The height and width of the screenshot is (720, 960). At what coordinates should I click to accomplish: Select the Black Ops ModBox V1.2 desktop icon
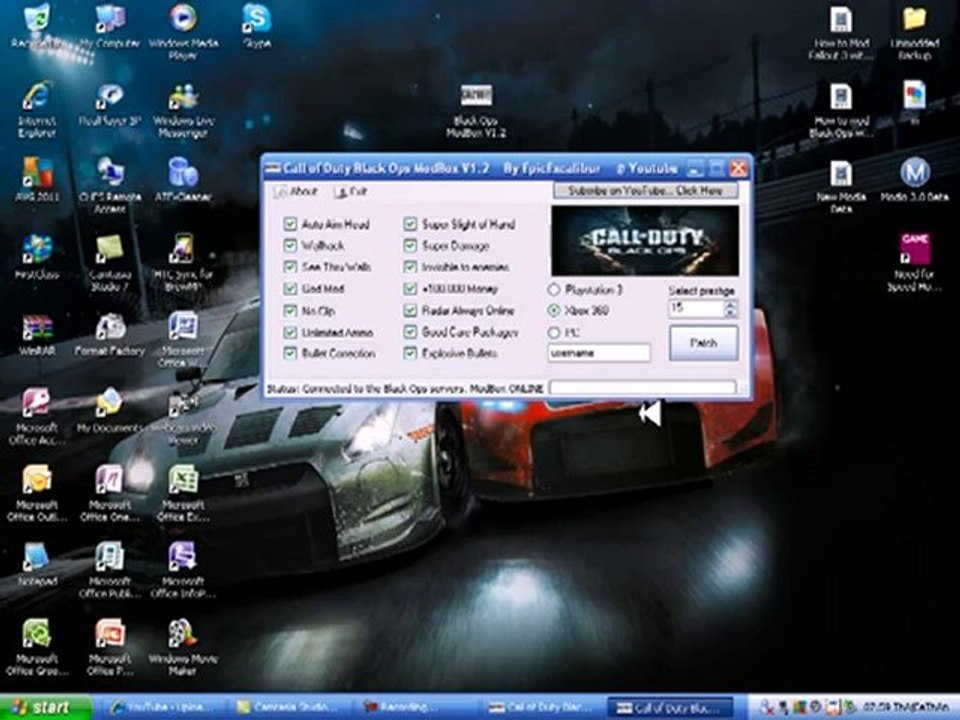[476, 109]
